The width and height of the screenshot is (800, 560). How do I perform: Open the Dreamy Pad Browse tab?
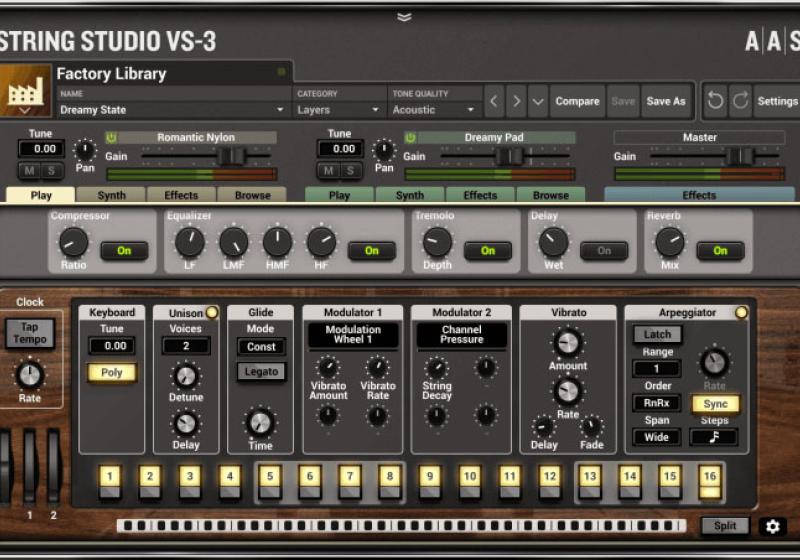click(x=550, y=195)
